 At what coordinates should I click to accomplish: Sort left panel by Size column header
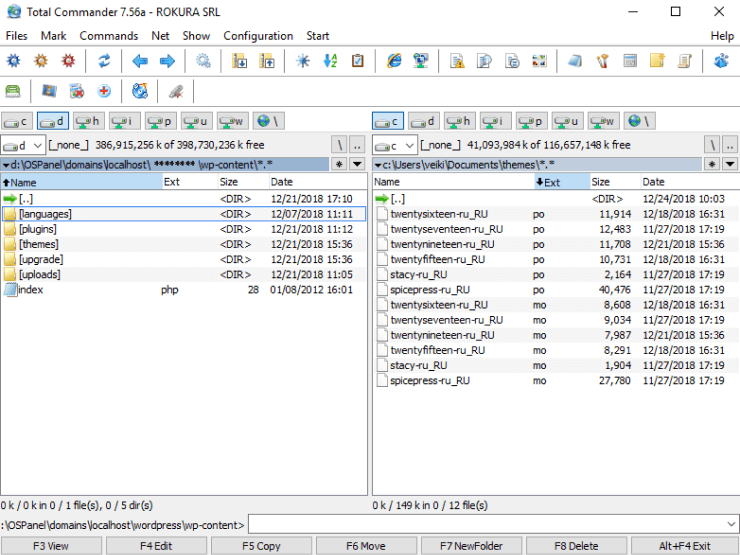[x=243, y=182]
